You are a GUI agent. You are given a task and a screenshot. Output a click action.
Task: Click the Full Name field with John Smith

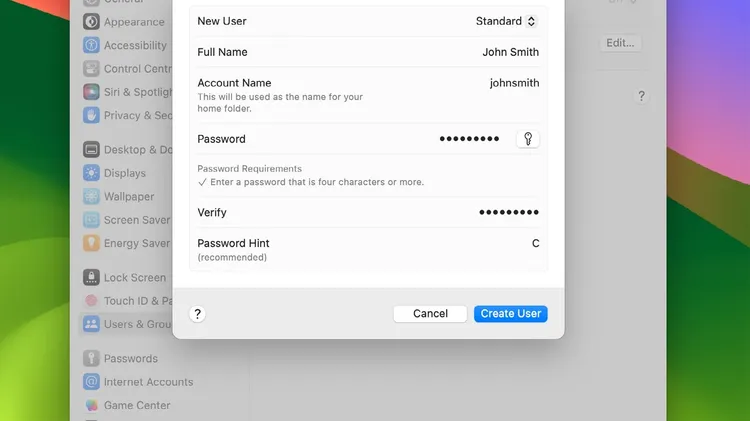[x=368, y=52]
